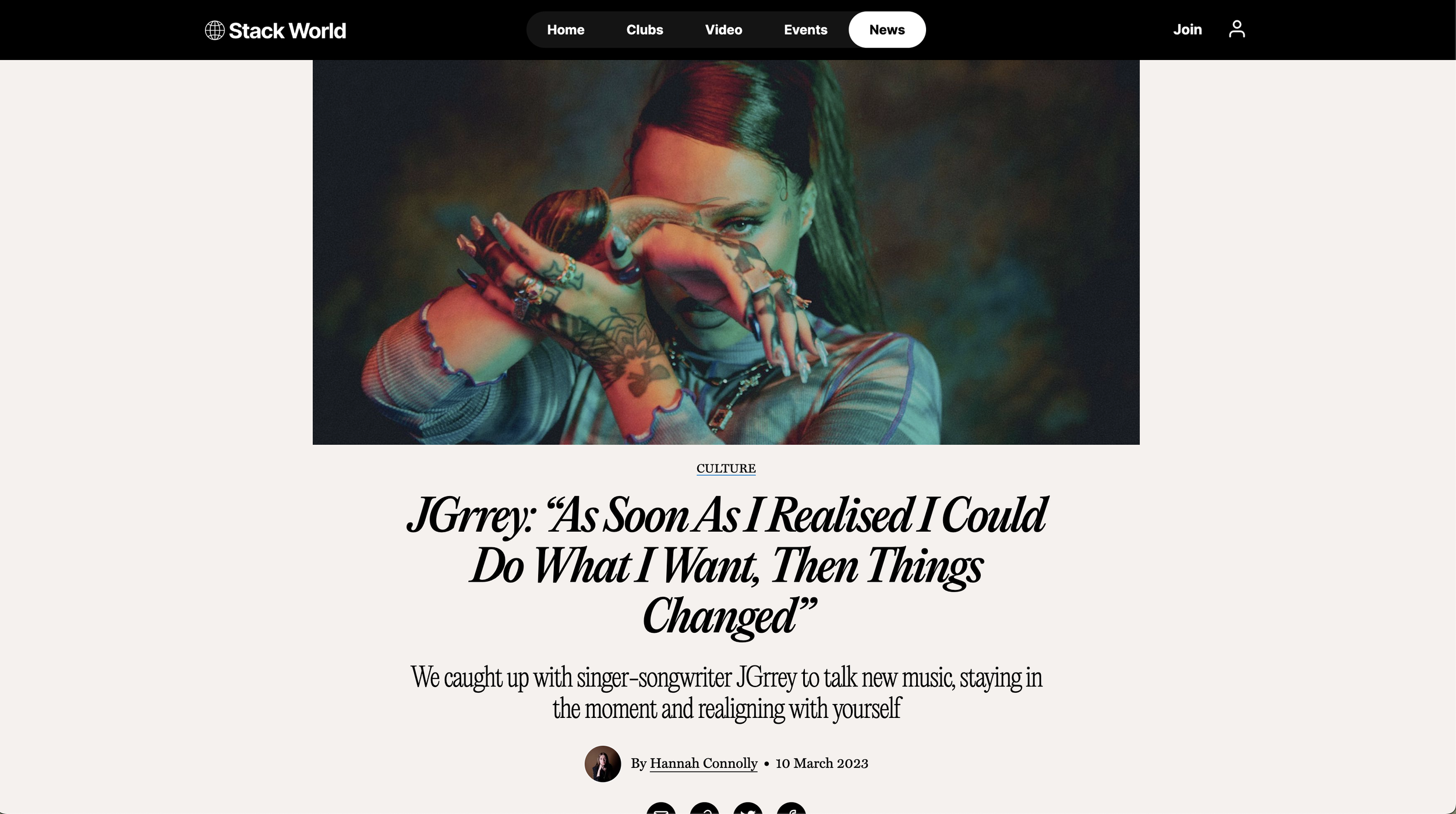Visit Hannah Connolly's author page
This screenshot has width=1456, height=814.
704,763
